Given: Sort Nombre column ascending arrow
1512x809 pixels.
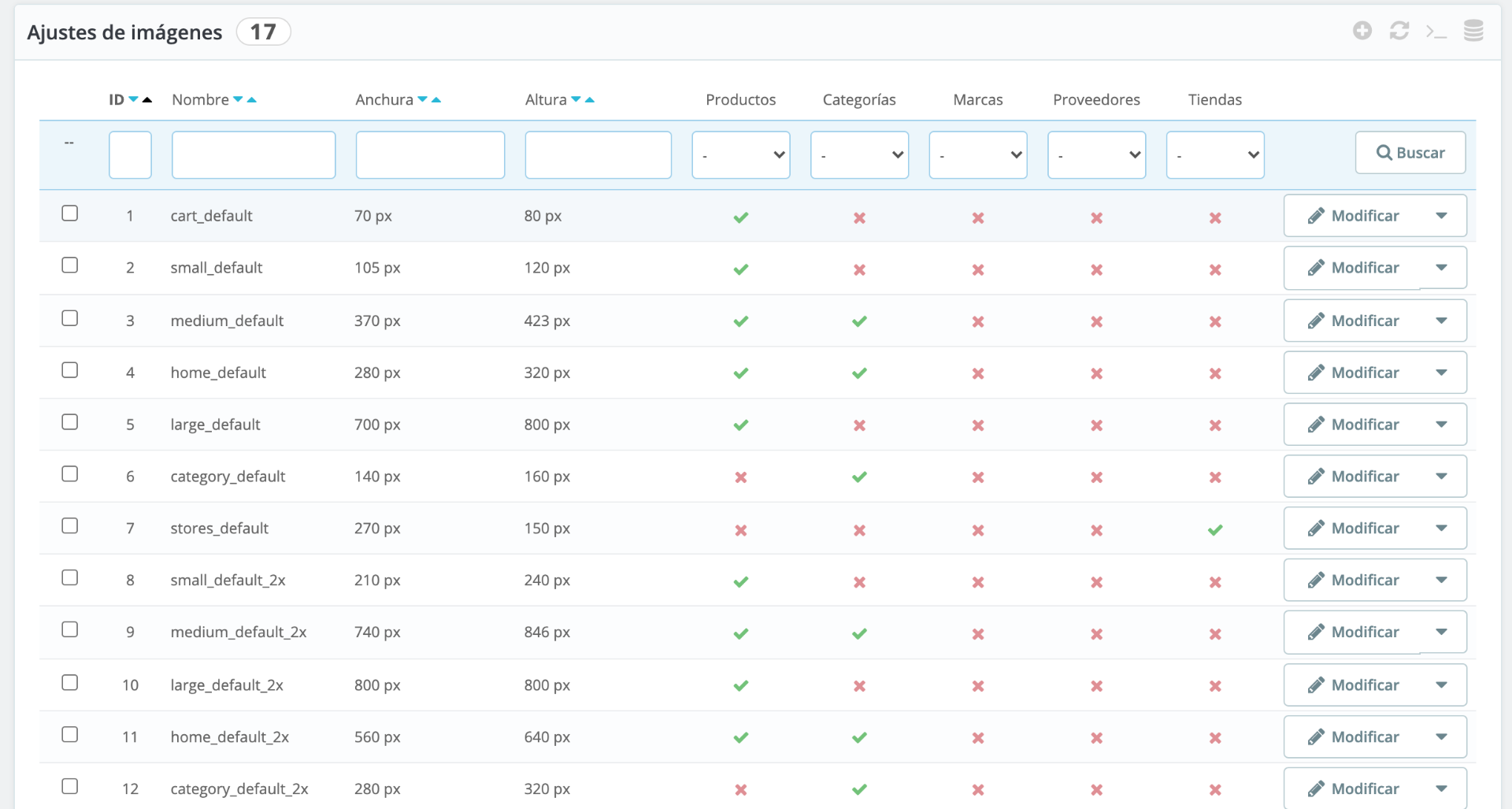Looking at the screenshot, I should [x=252, y=100].
